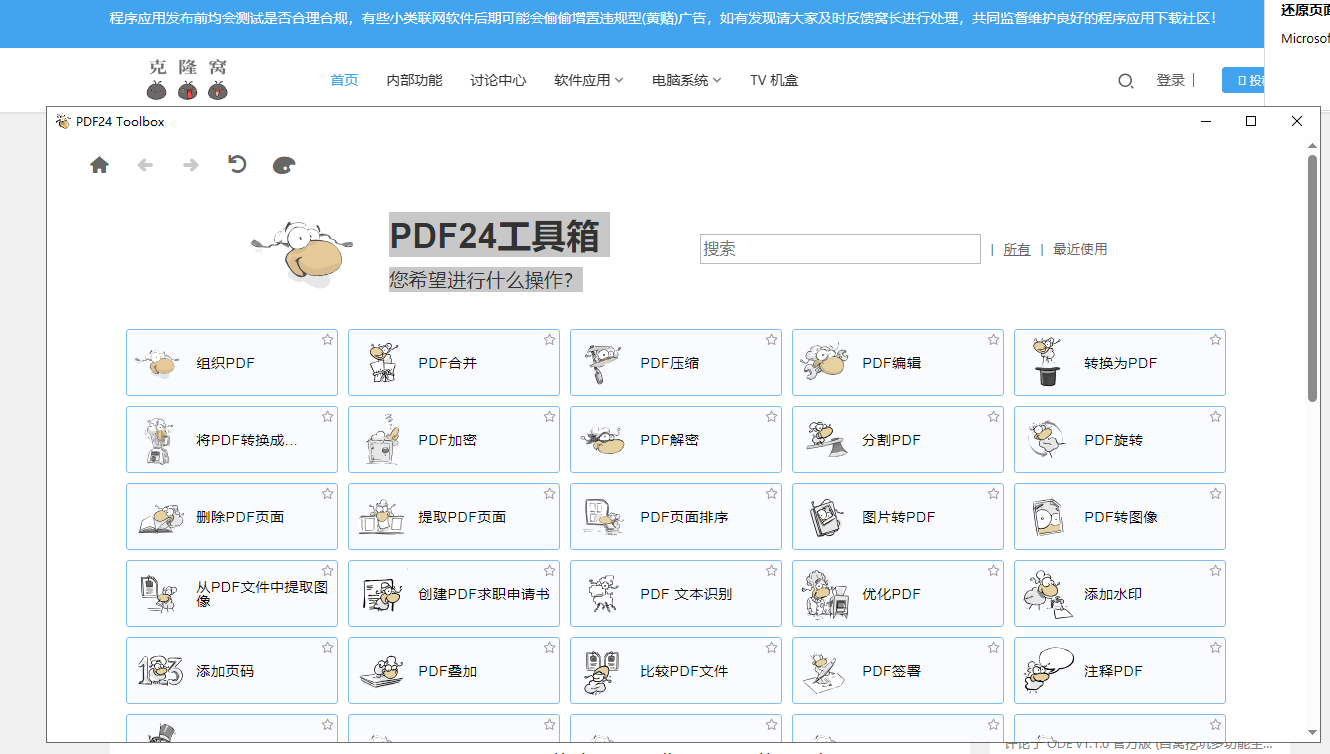Viewport: 1330px width, 754px height.
Task: Click the 克隆窝 site logo
Action: click(x=188, y=79)
